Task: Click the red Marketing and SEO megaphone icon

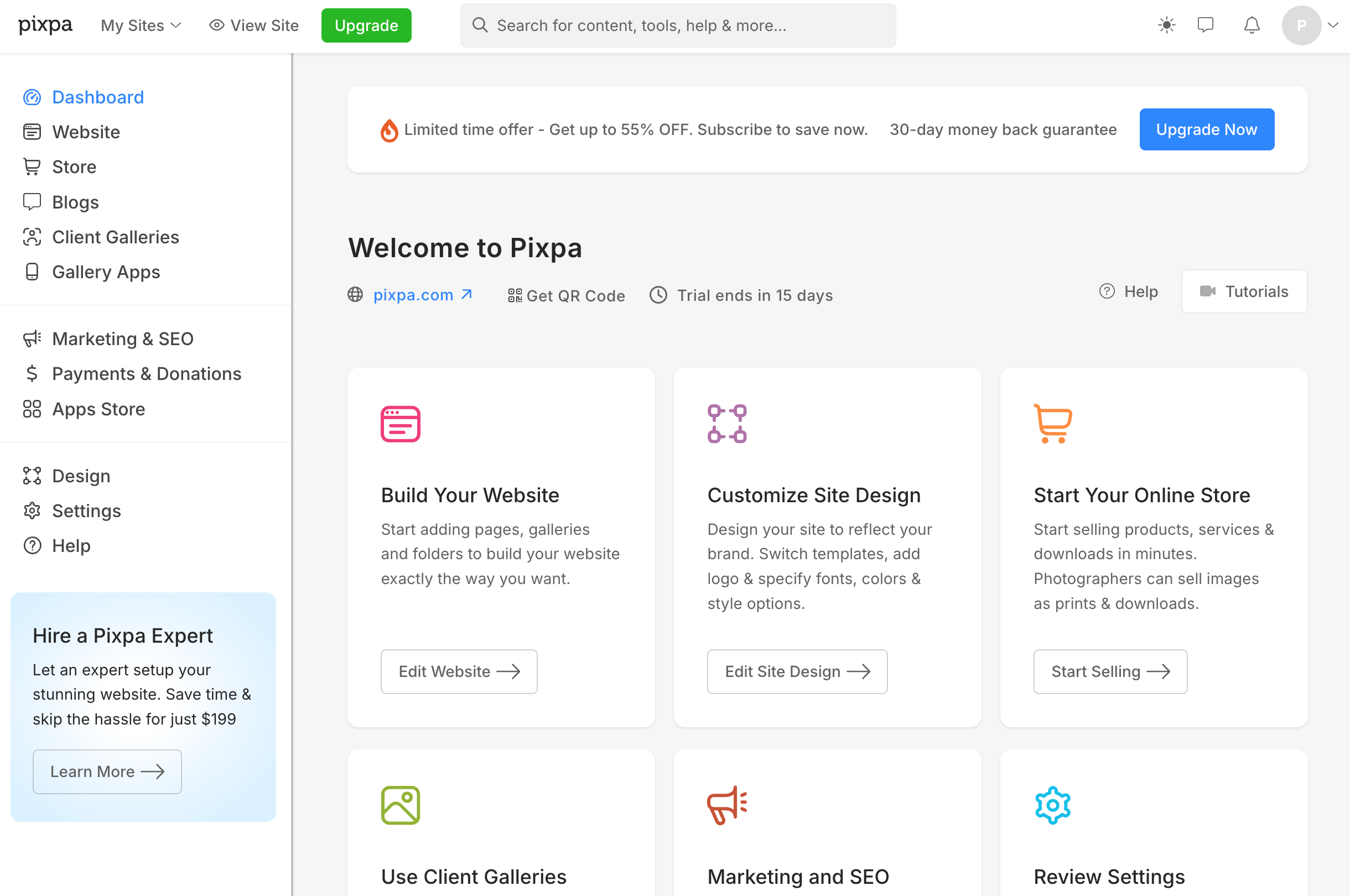Action: pos(727,805)
